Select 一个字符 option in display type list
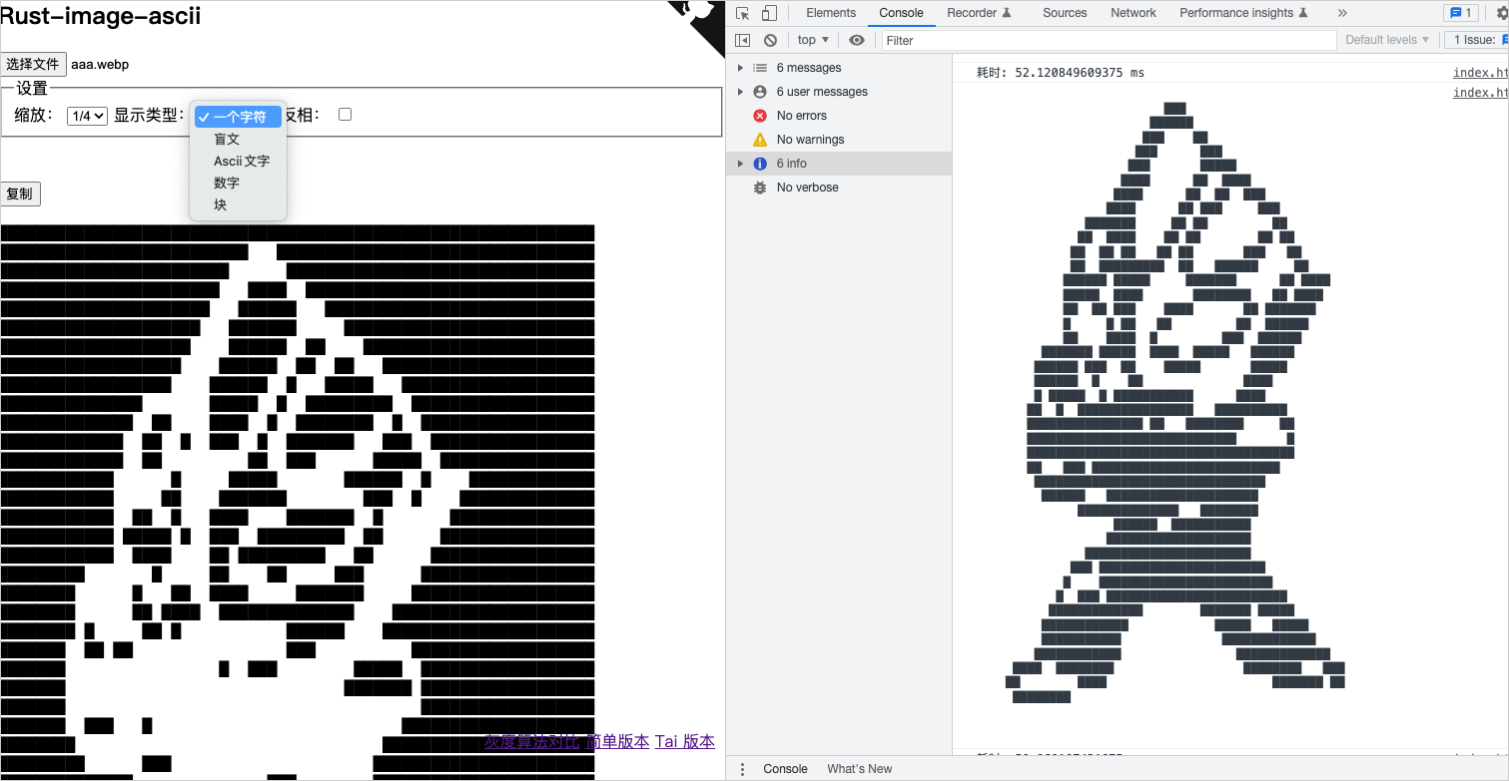 tap(238, 117)
